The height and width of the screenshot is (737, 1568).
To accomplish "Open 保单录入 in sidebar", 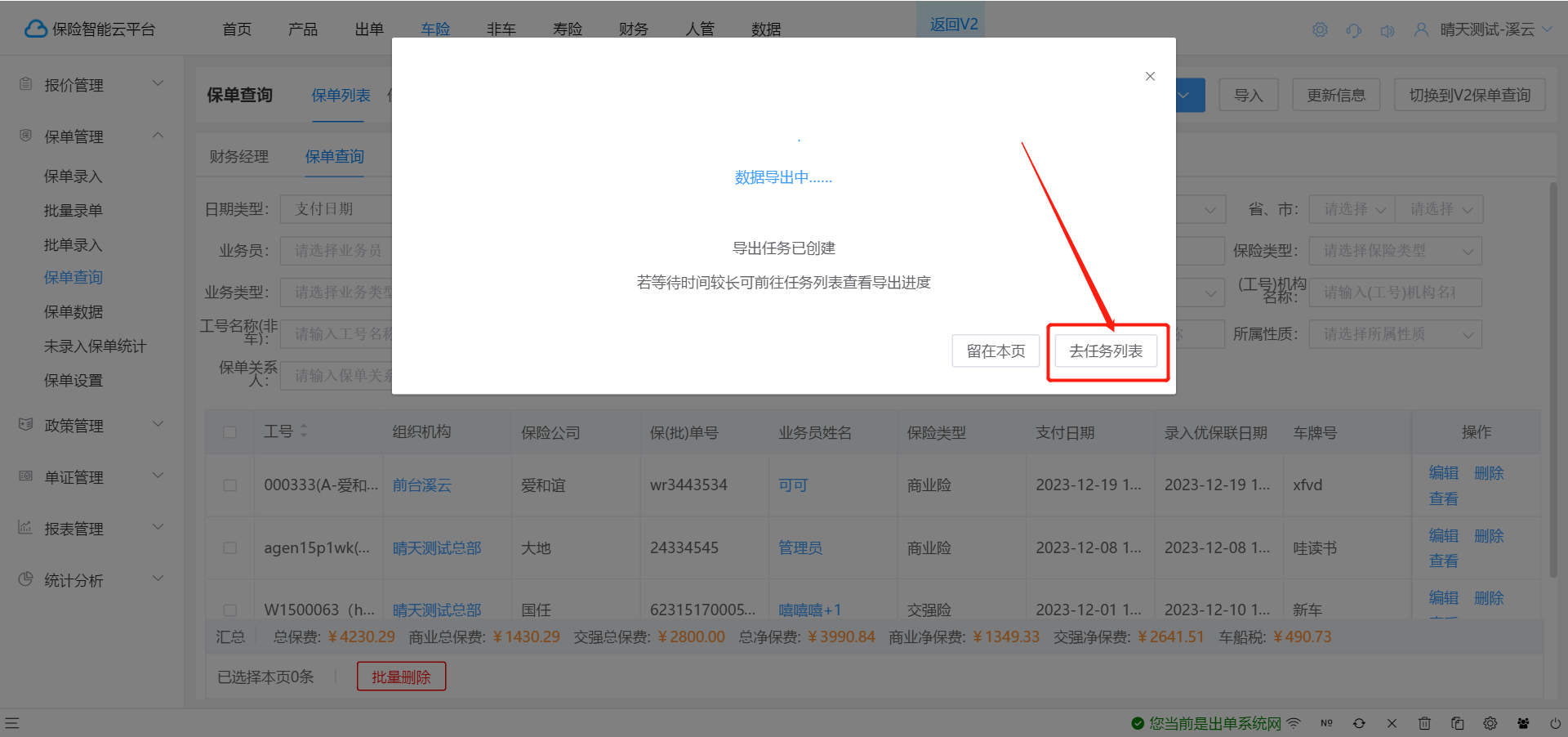I will pyautogui.click(x=73, y=176).
